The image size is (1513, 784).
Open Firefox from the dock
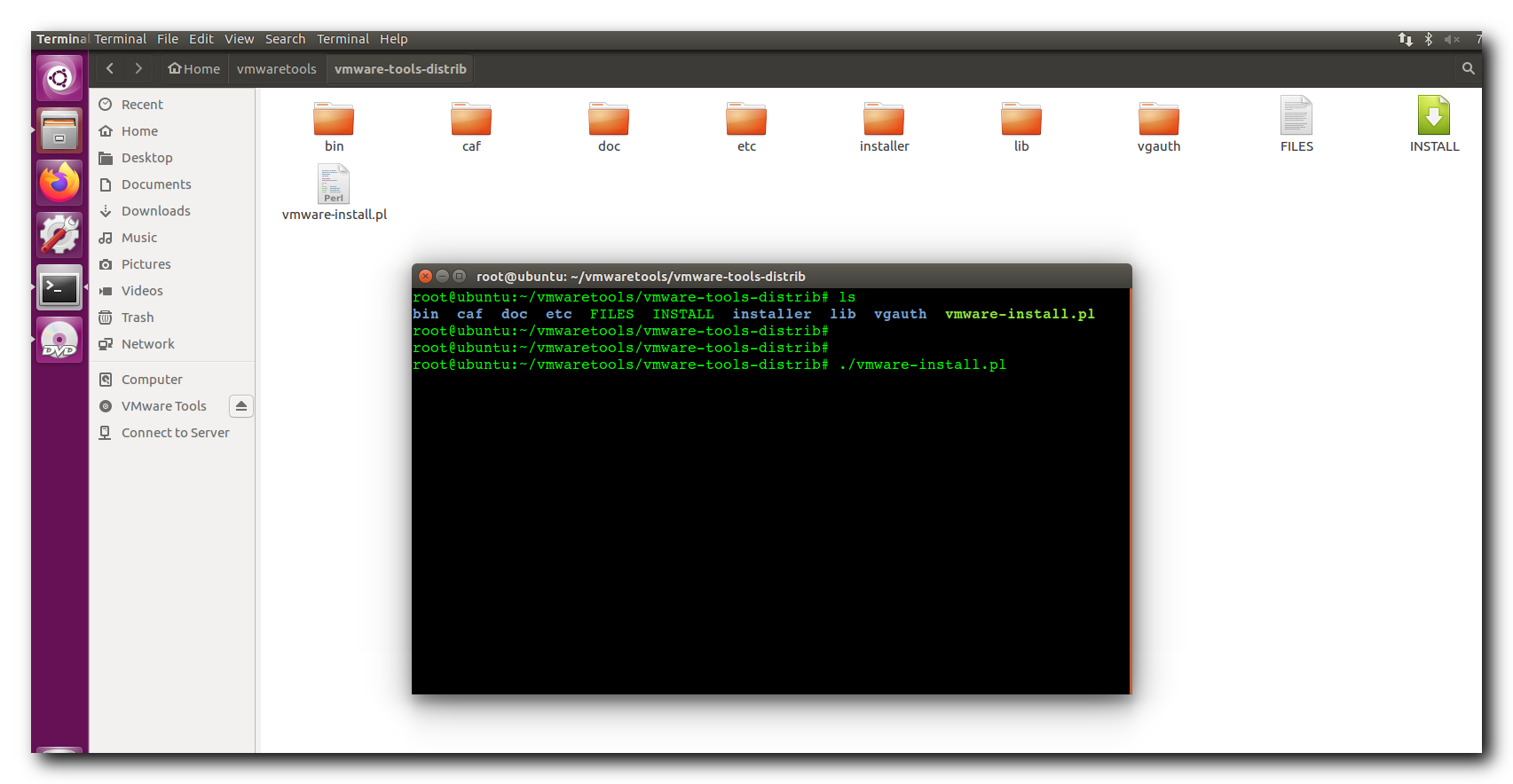coord(59,183)
